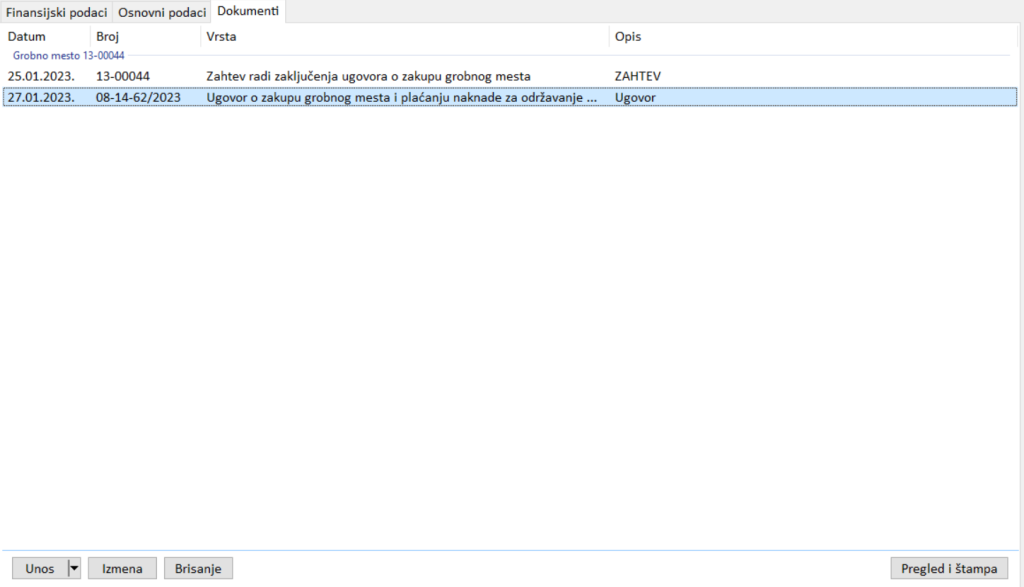
Task: Click the Izmena button
Action: (123, 568)
